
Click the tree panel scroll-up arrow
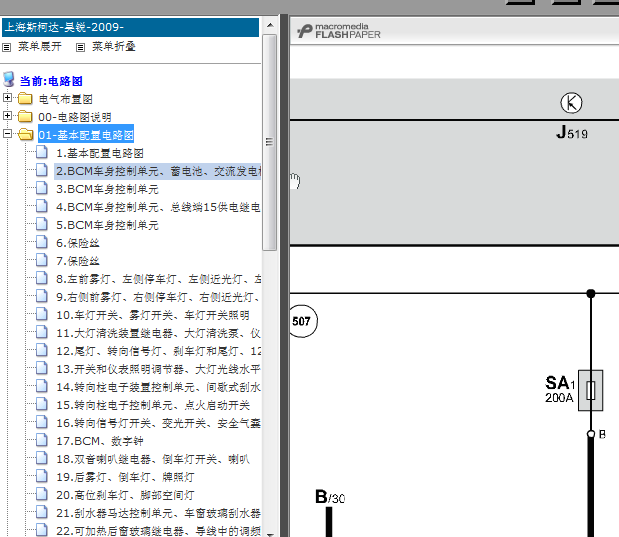270,25
